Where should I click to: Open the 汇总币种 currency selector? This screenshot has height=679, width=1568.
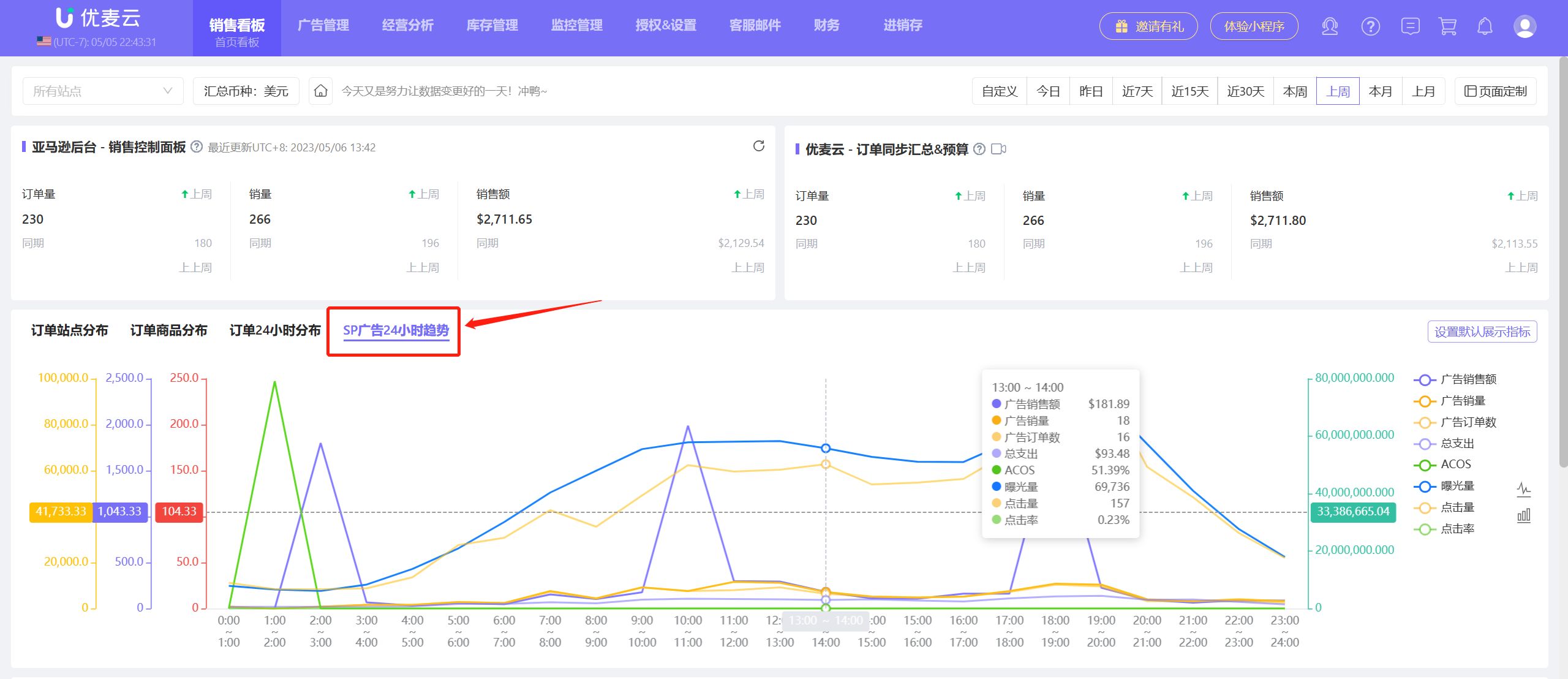[245, 90]
